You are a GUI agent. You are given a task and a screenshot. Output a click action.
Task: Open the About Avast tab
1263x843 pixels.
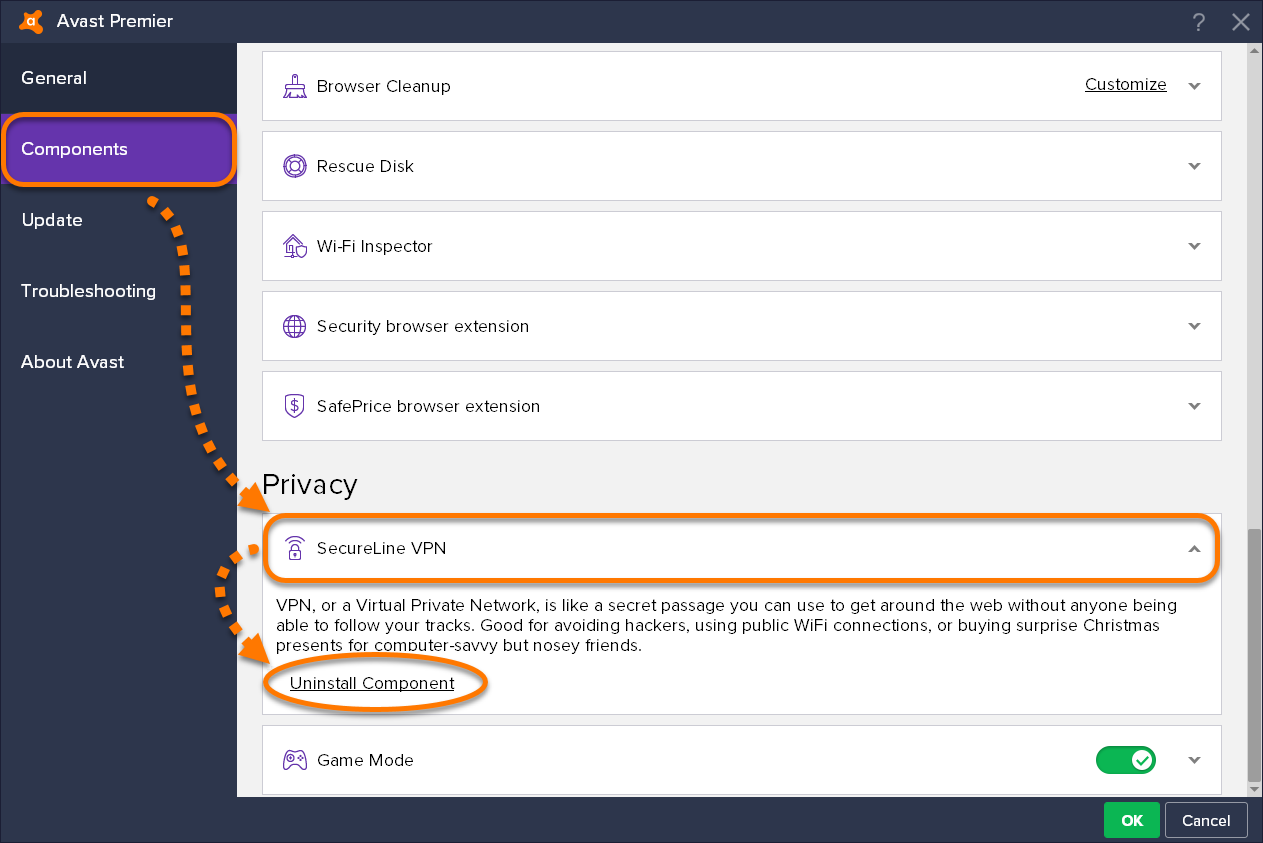(118, 362)
